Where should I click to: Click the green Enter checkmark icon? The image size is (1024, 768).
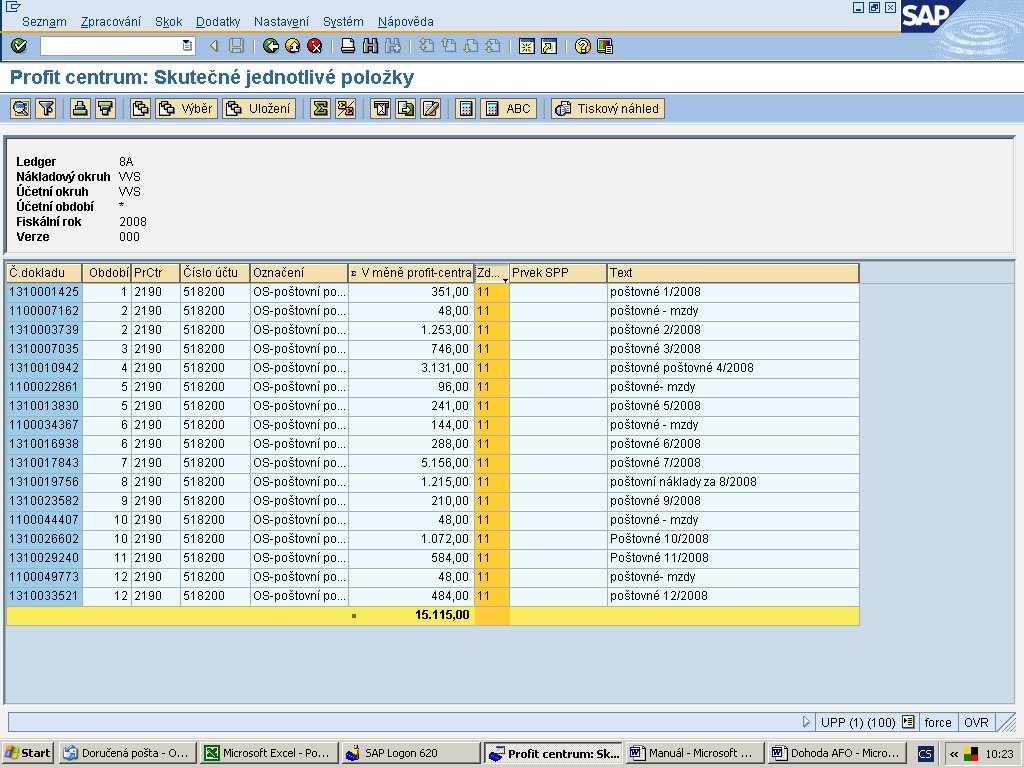pyautogui.click(x=19, y=46)
